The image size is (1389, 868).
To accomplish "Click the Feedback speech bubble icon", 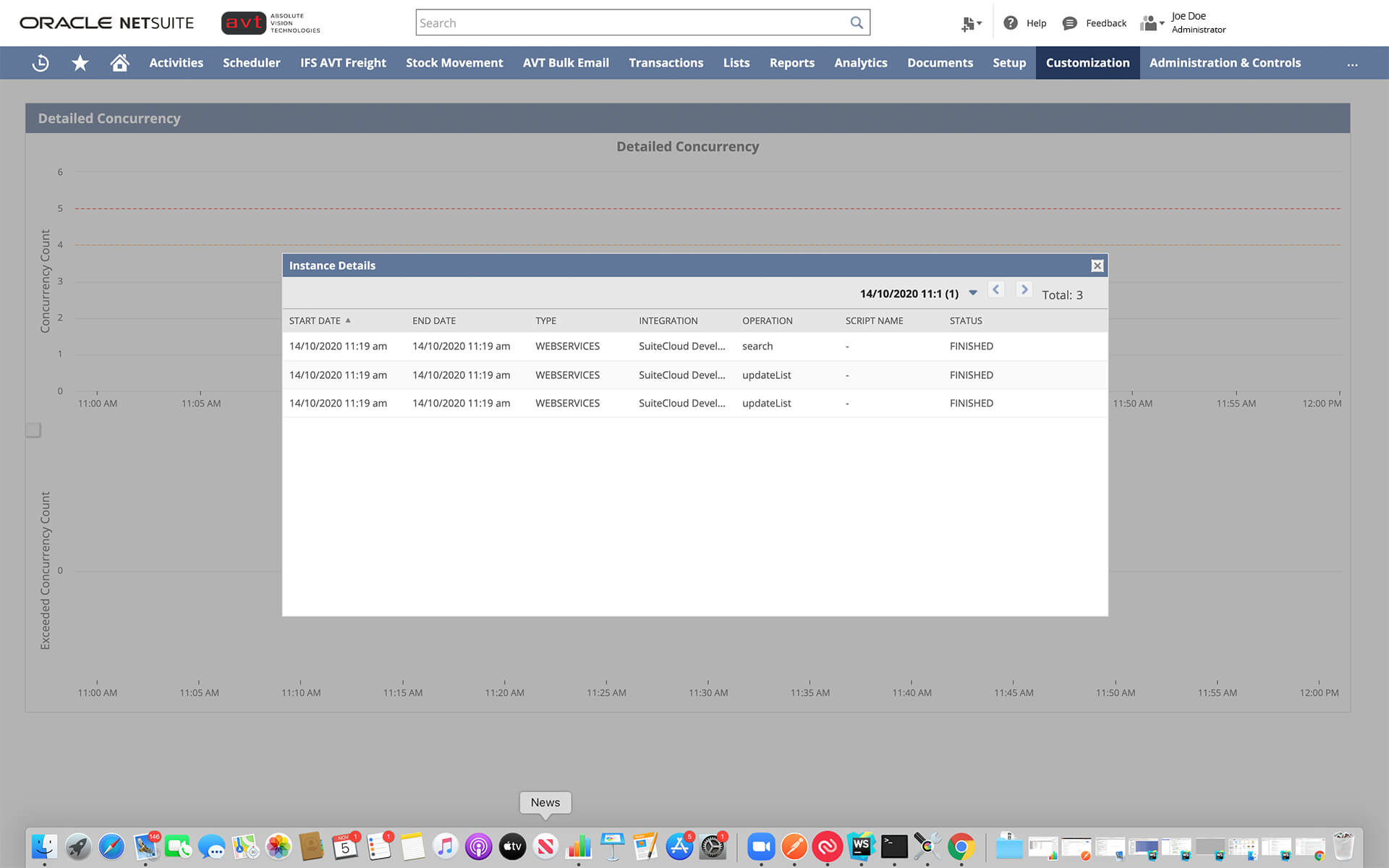I will pyautogui.click(x=1069, y=23).
